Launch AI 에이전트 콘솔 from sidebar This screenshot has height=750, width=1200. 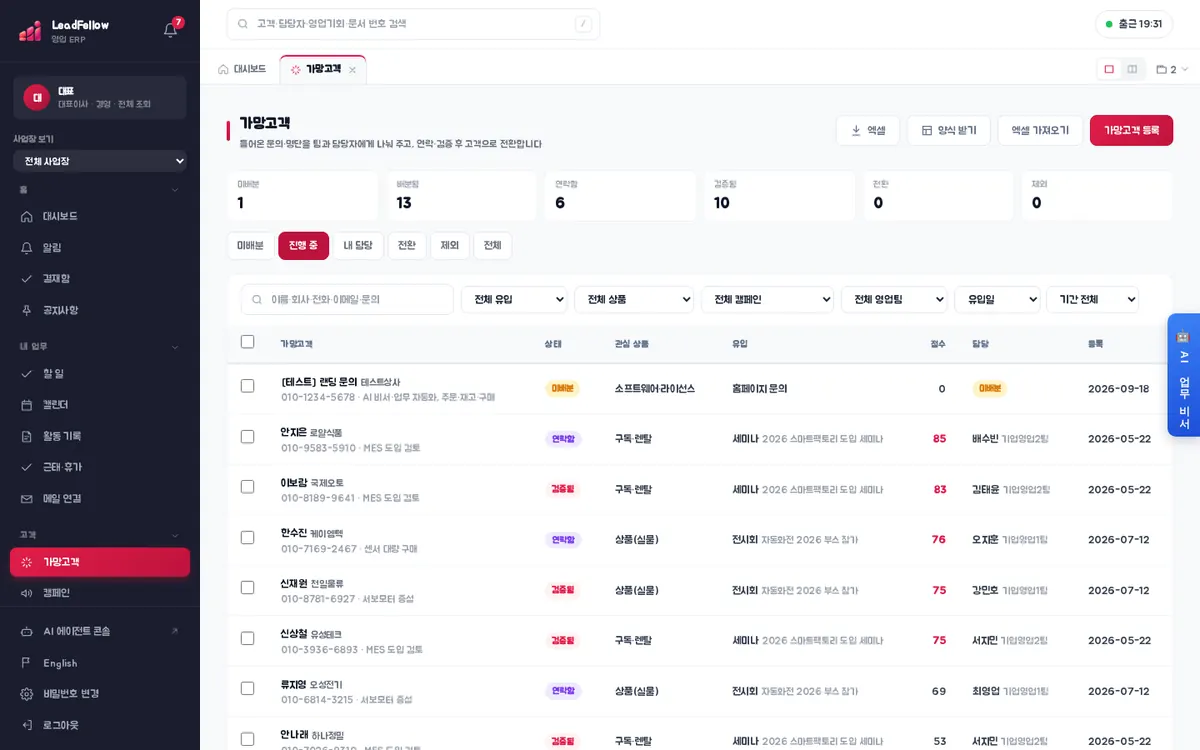click(100, 631)
